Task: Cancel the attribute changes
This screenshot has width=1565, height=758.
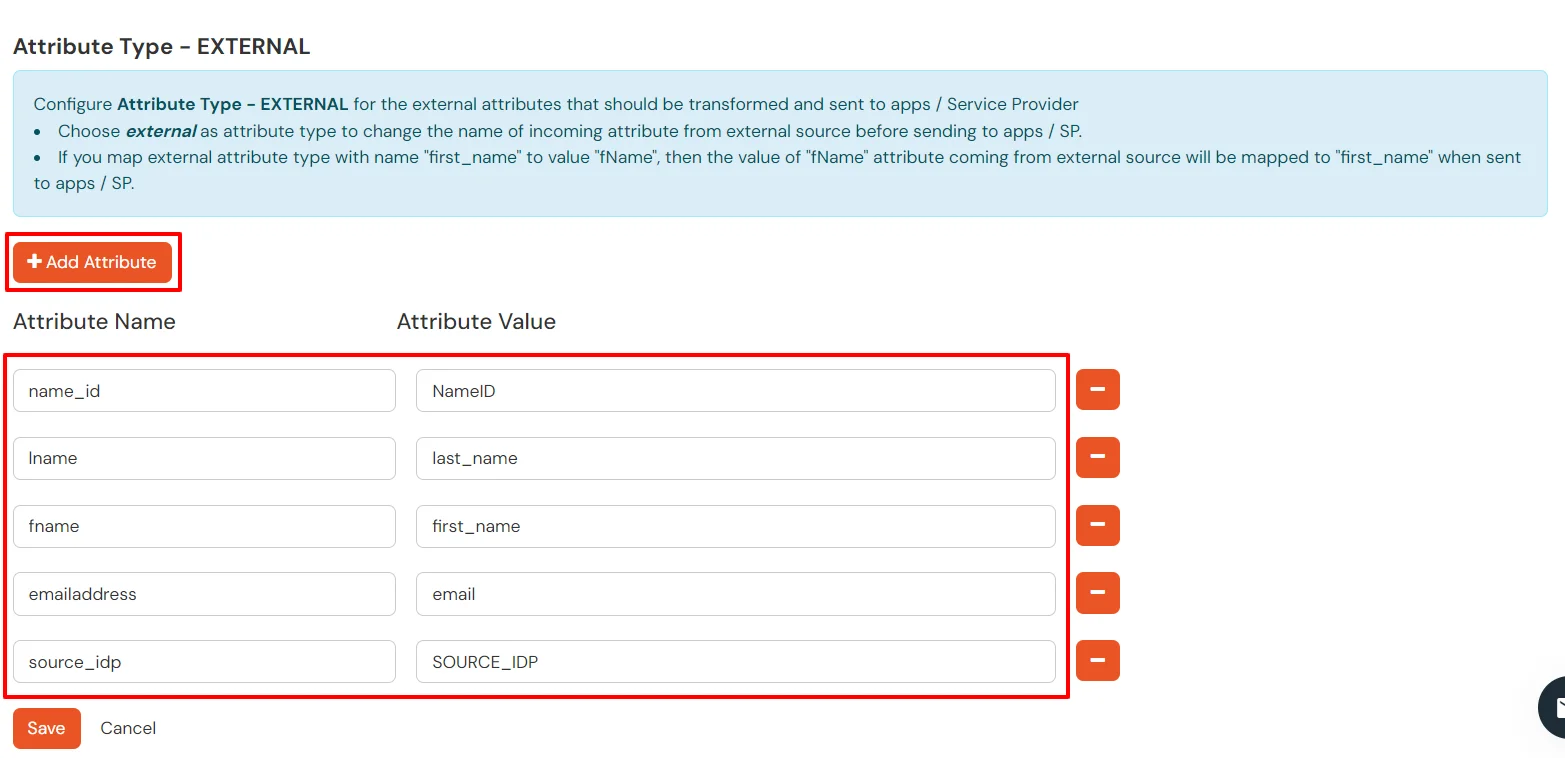Action: [x=127, y=728]
